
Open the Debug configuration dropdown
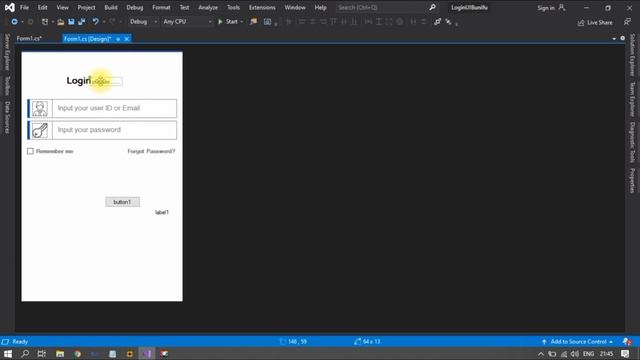(143, 22)
